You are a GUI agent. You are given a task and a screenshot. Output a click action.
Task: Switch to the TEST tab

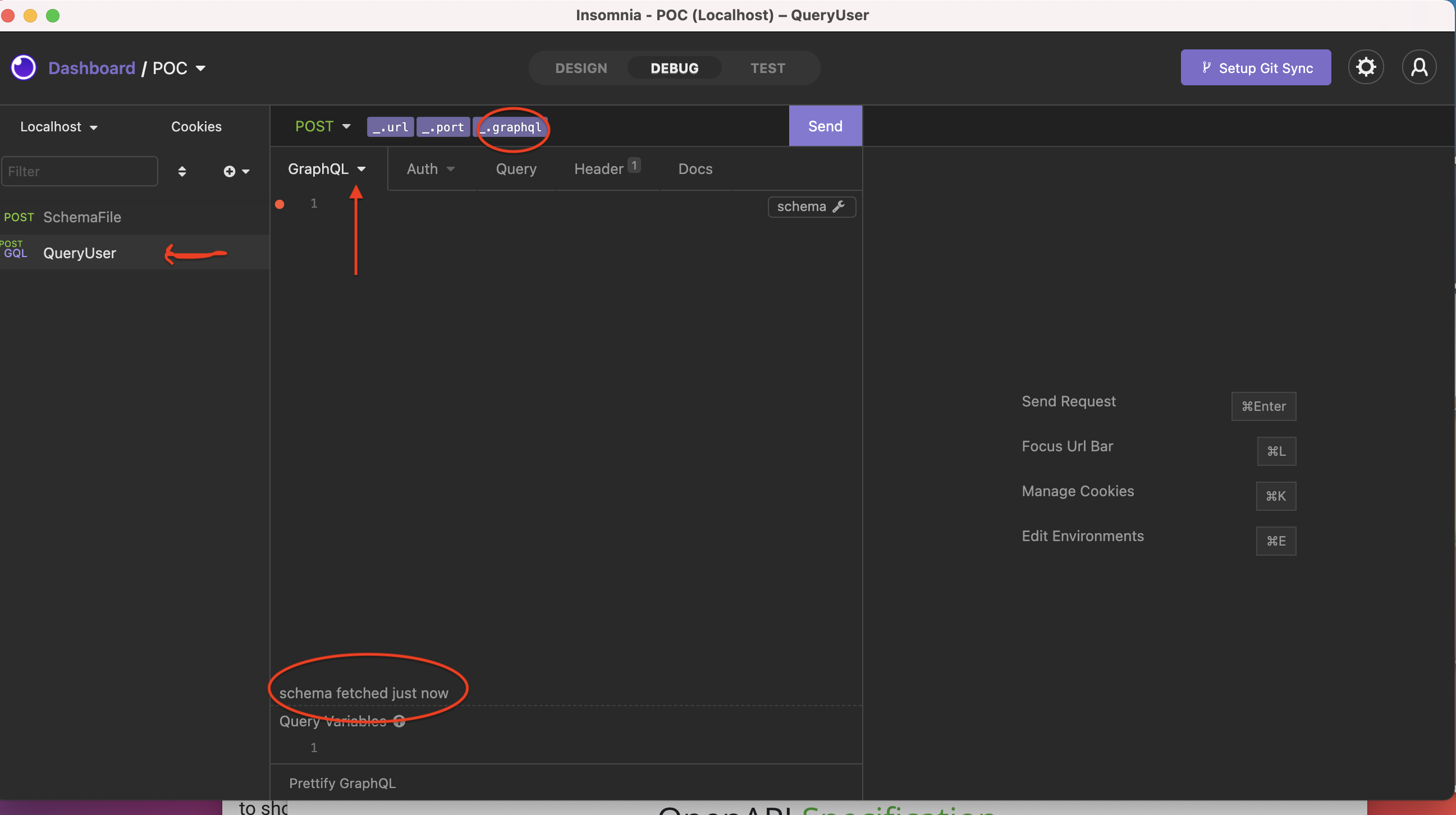pos(767,68)
